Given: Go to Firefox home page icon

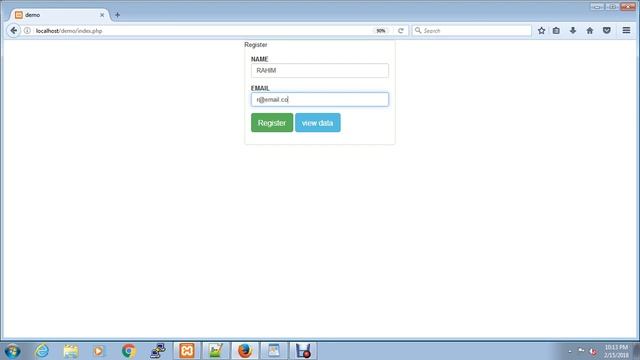Looking at the screenshot, I should (x=590, y=31).
